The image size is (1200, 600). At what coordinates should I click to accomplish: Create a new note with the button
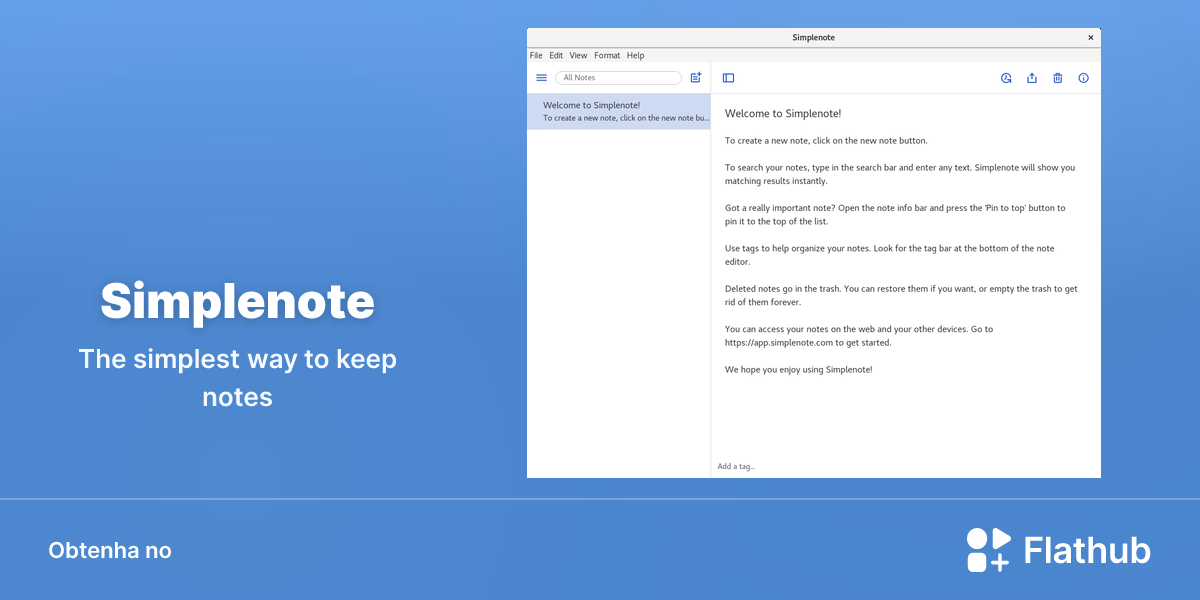click(696, 78)
